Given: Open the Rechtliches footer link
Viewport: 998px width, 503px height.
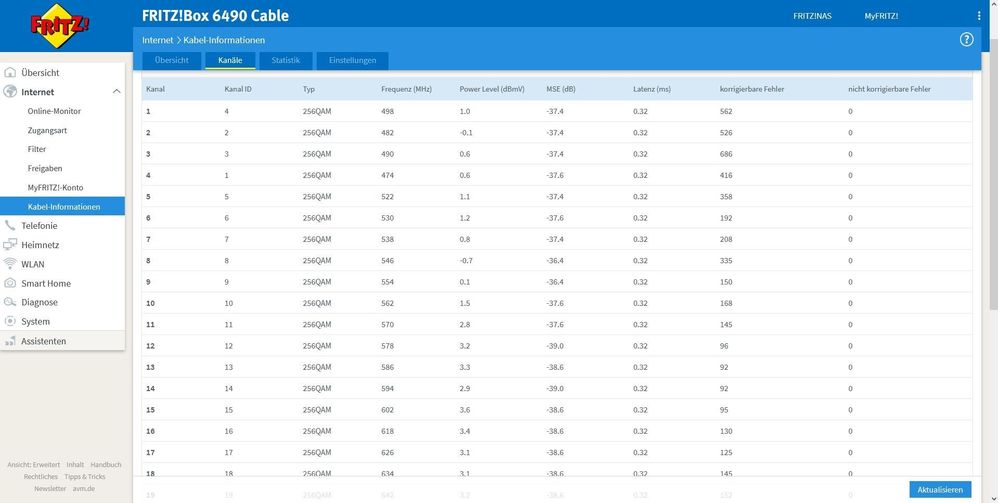Looking at the screenshot, I should [x=41, y=476].
